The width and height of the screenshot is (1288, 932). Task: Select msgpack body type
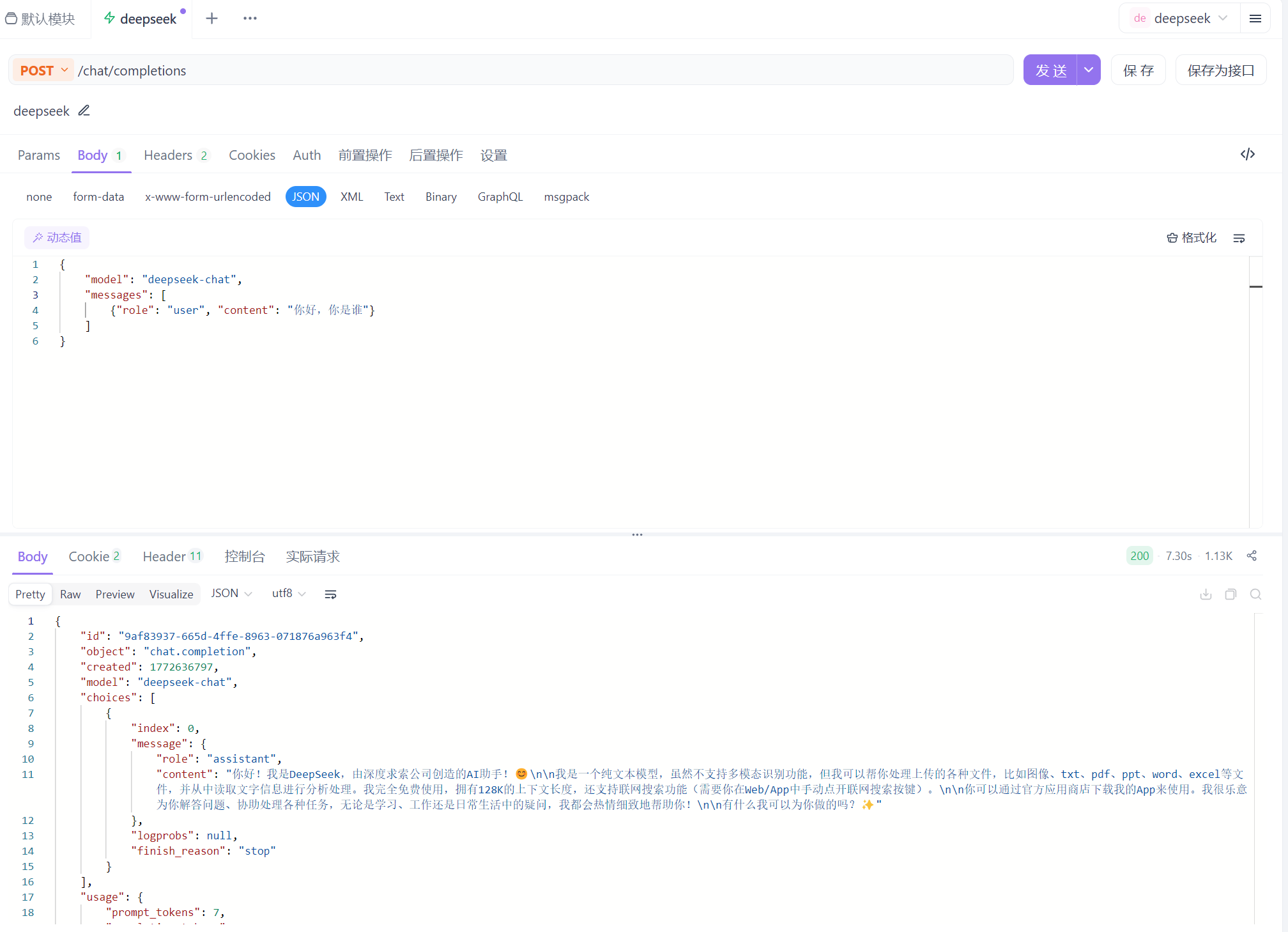coord(567,197)
